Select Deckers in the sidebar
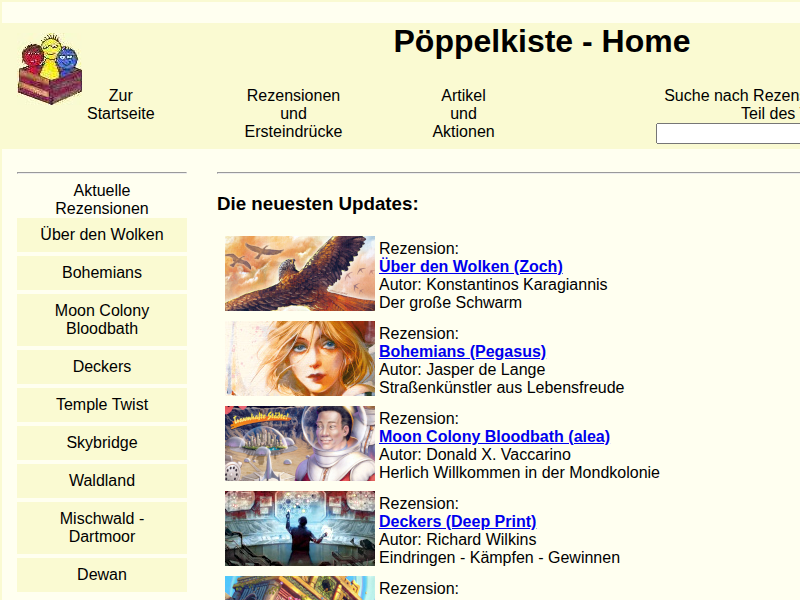 (102, 367)
